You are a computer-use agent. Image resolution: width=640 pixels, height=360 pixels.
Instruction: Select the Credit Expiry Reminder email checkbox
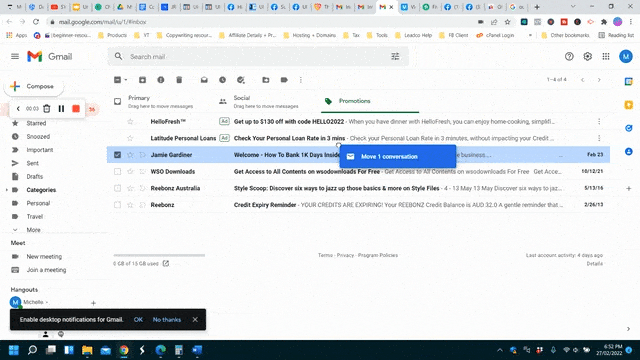pyautogui.click(x=118, y=205)
